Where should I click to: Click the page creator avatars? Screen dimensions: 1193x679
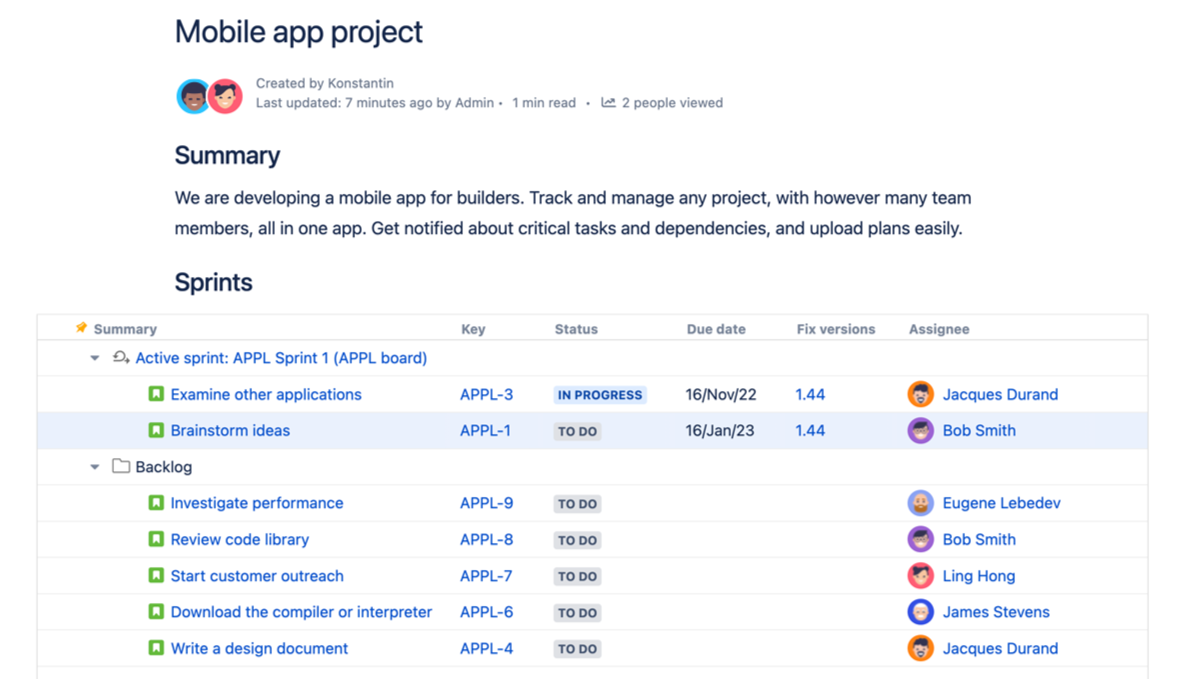[x=210, y=96]
